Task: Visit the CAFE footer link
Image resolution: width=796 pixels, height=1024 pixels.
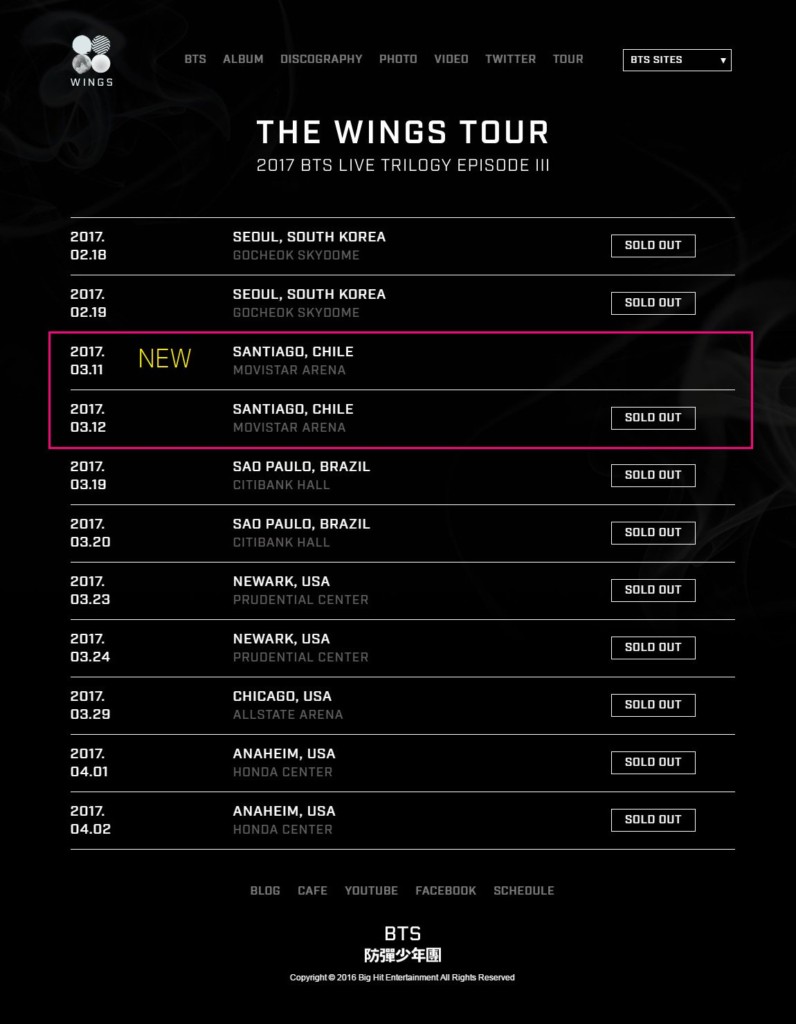Action: coord(312,890)
